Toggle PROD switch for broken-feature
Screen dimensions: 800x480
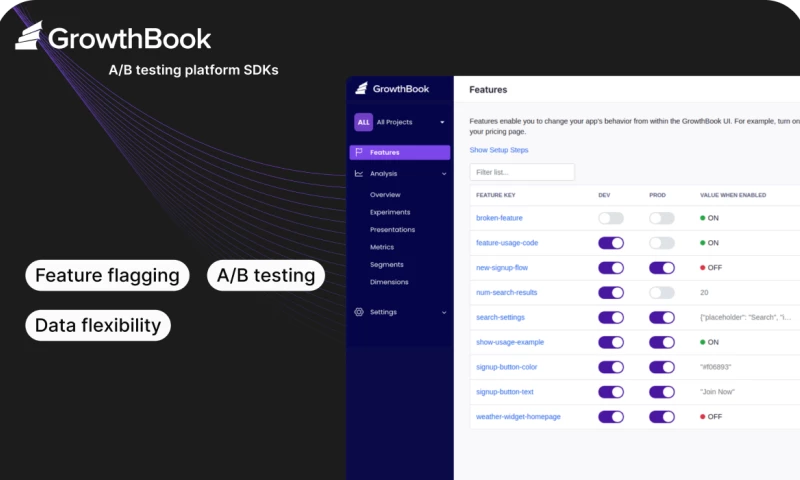point(662,218)
